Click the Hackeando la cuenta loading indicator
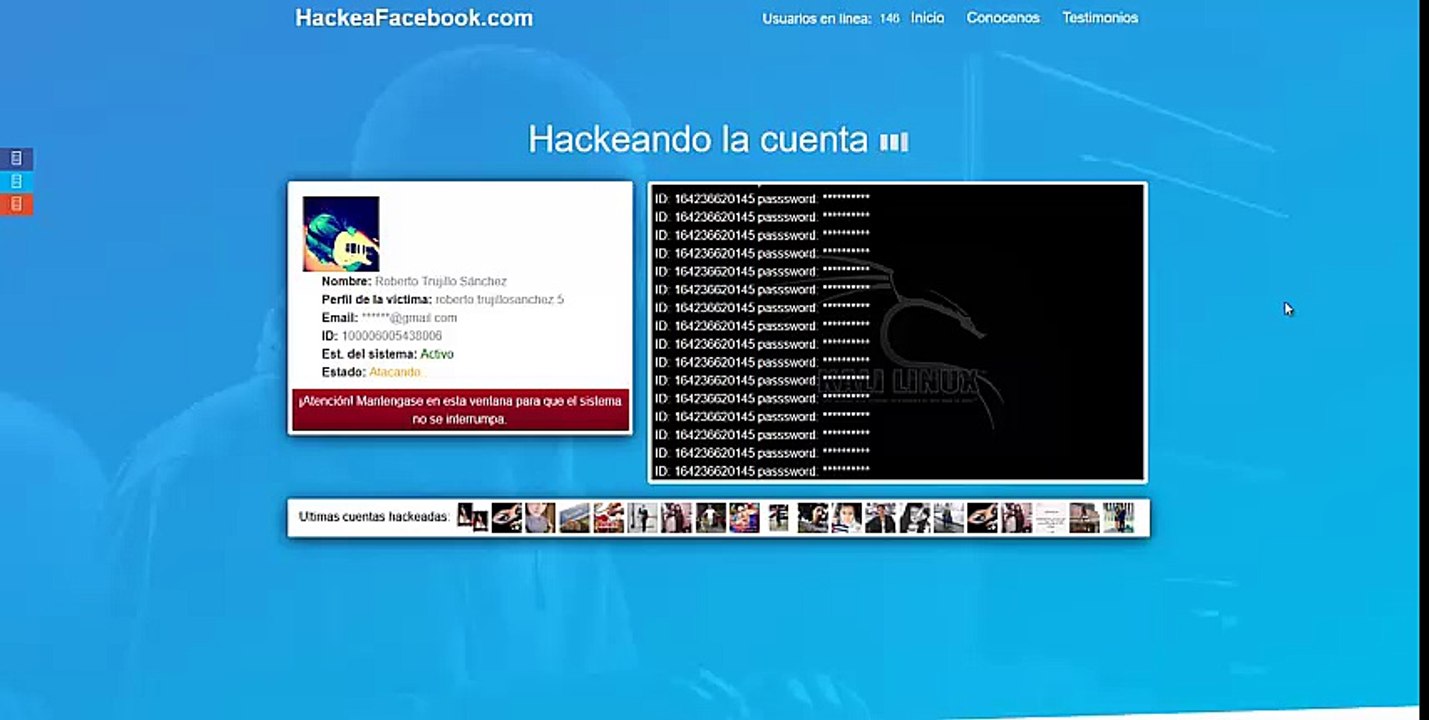The width and height of the screenshot is (1429, 720). coord(894,142)
